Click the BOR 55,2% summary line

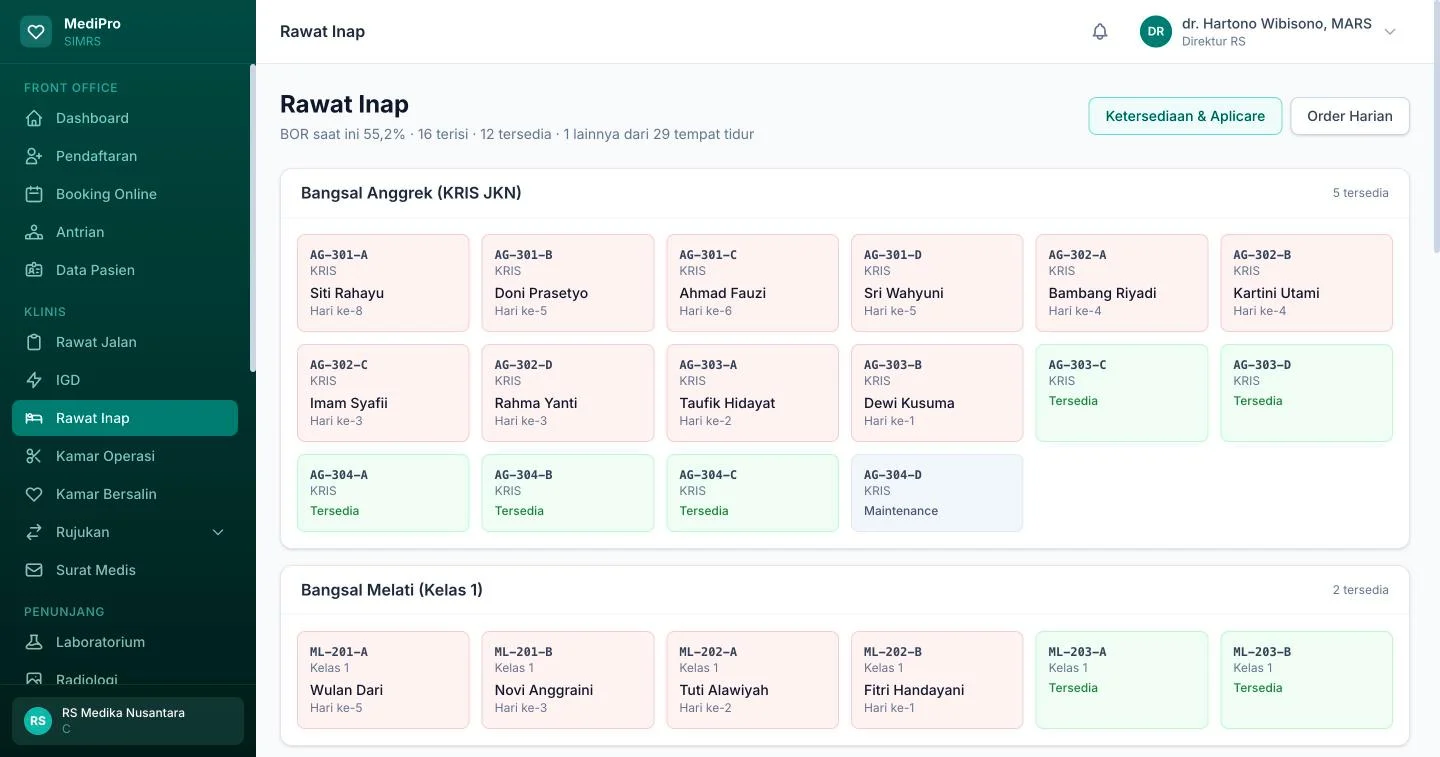tap(517, 134)
